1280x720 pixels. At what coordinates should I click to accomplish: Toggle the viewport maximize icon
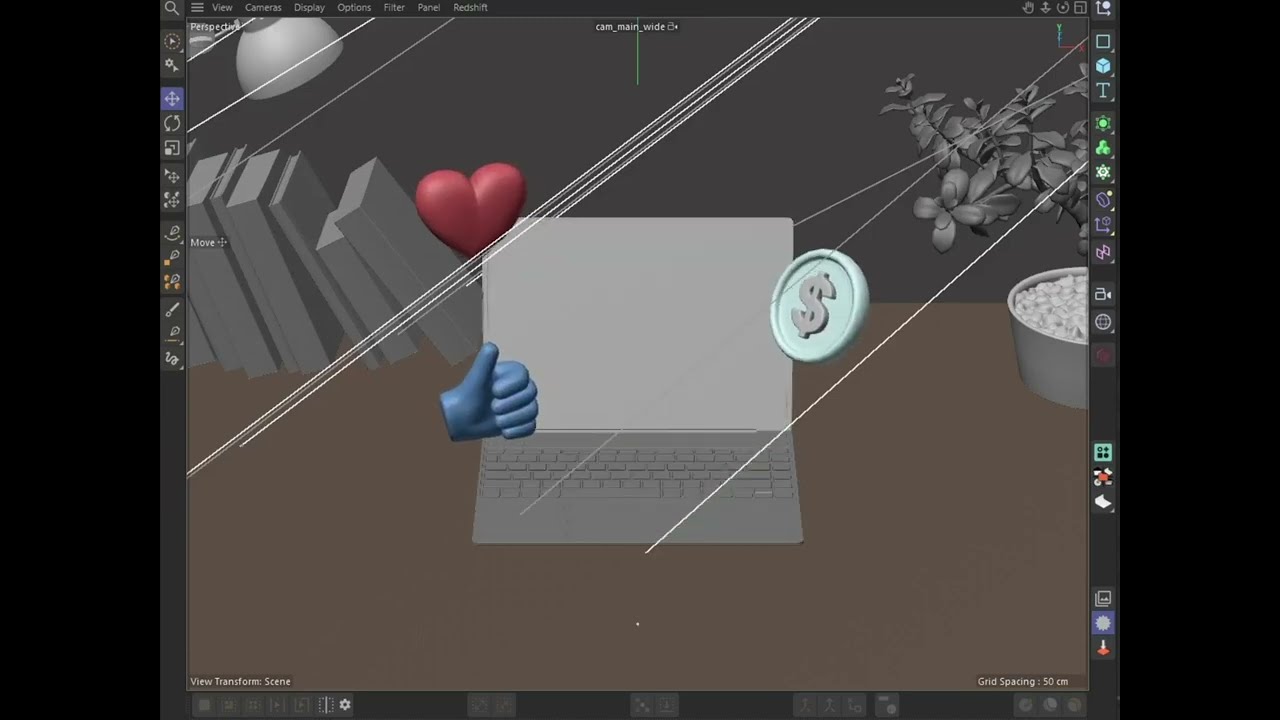(1080, 7)
